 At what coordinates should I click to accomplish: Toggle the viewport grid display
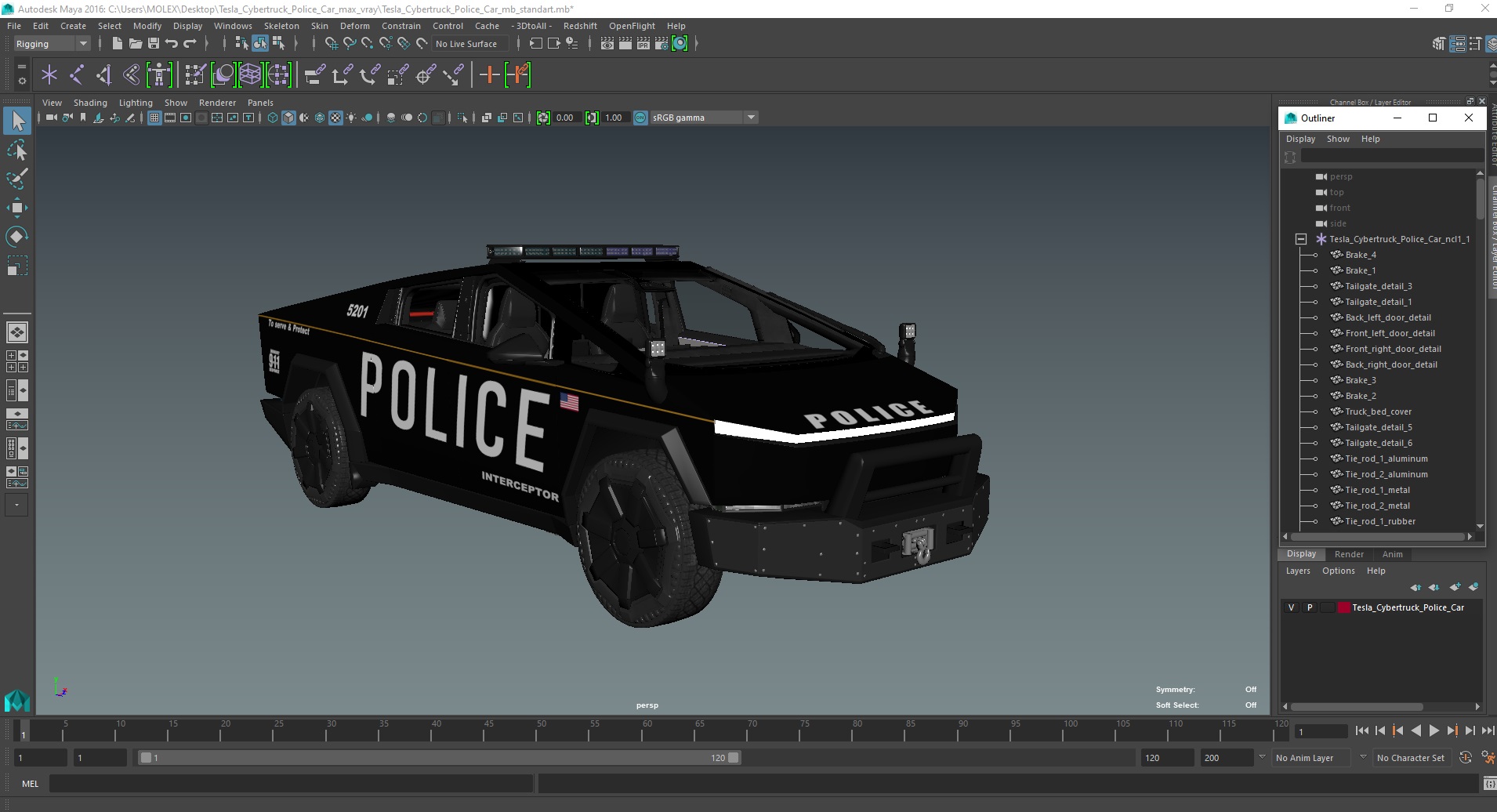tap(154, 118)
